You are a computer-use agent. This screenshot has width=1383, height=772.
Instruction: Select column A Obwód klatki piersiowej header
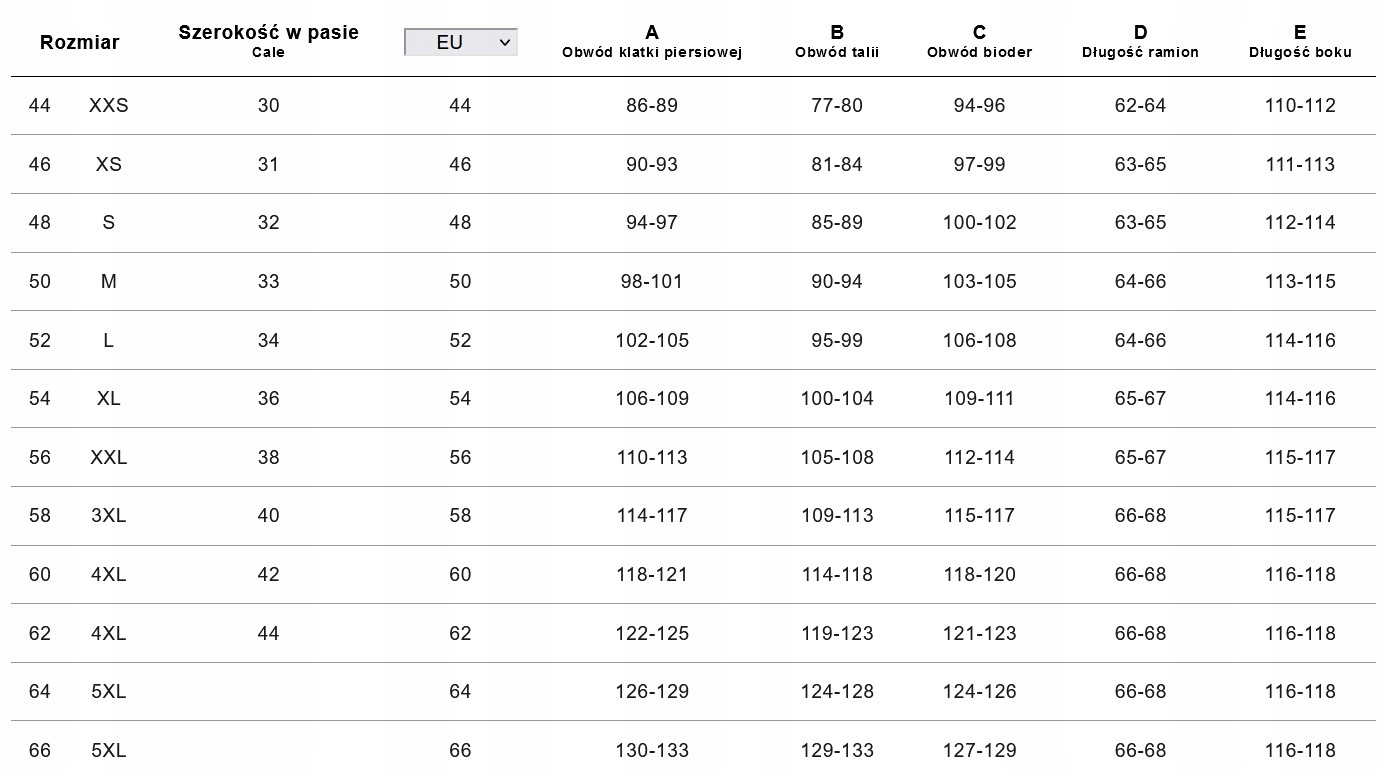click(x=652, y=41)
